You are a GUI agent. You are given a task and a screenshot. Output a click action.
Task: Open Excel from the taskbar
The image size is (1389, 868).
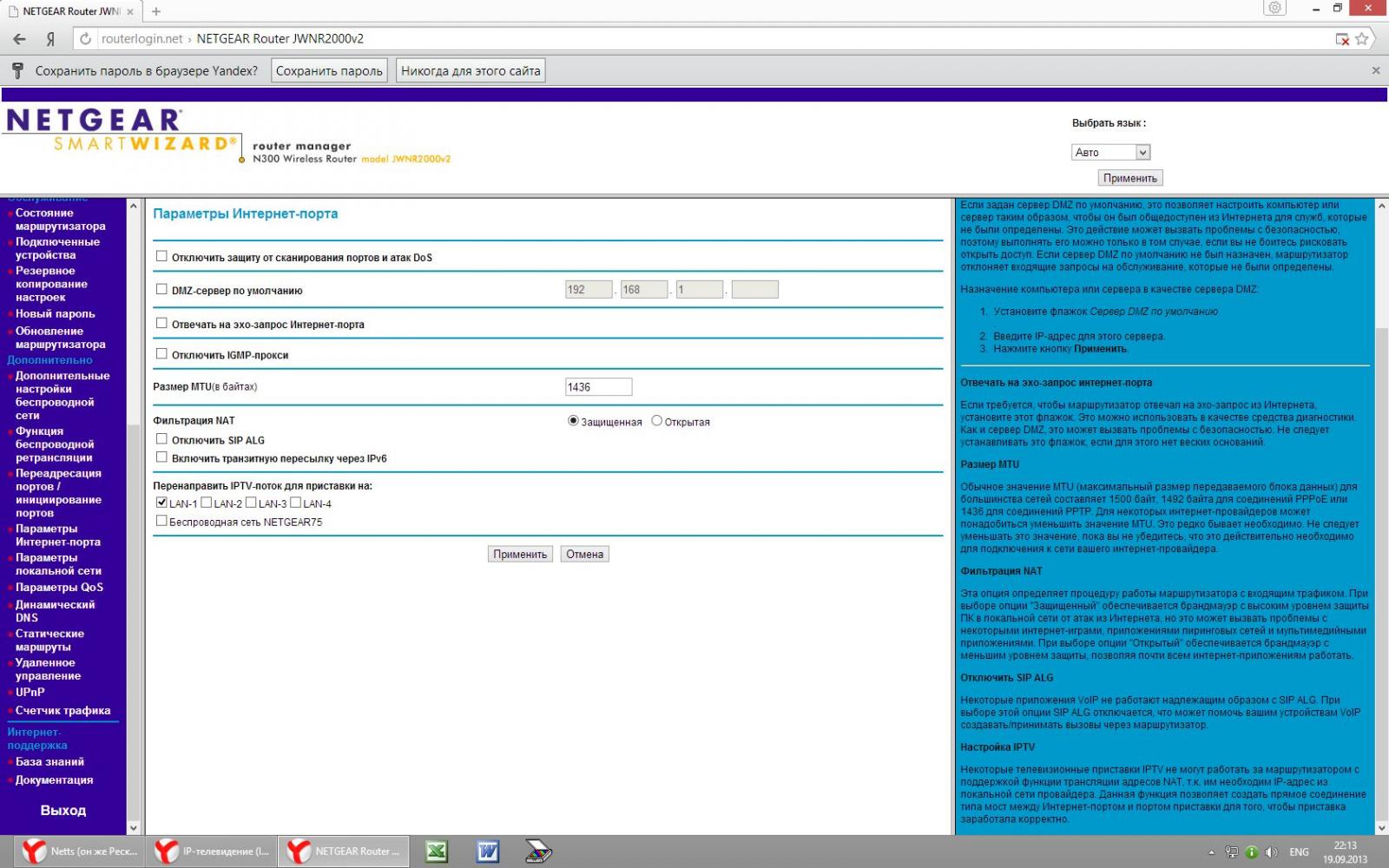point(436,852)
